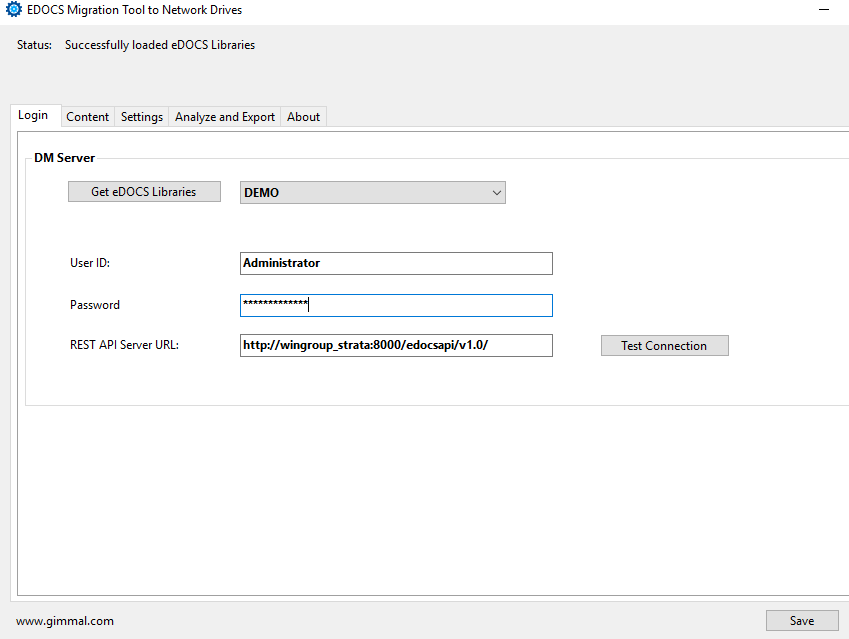849x639 pixels.
Task: Go to the Settings tab
Action: [142, 117]
